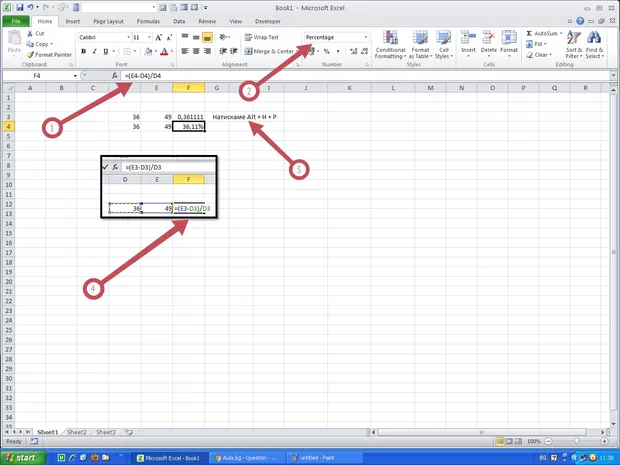Viewport: 620px width, 465px height.
Task: Click the zoom in plus button
Action: [604, 441]
